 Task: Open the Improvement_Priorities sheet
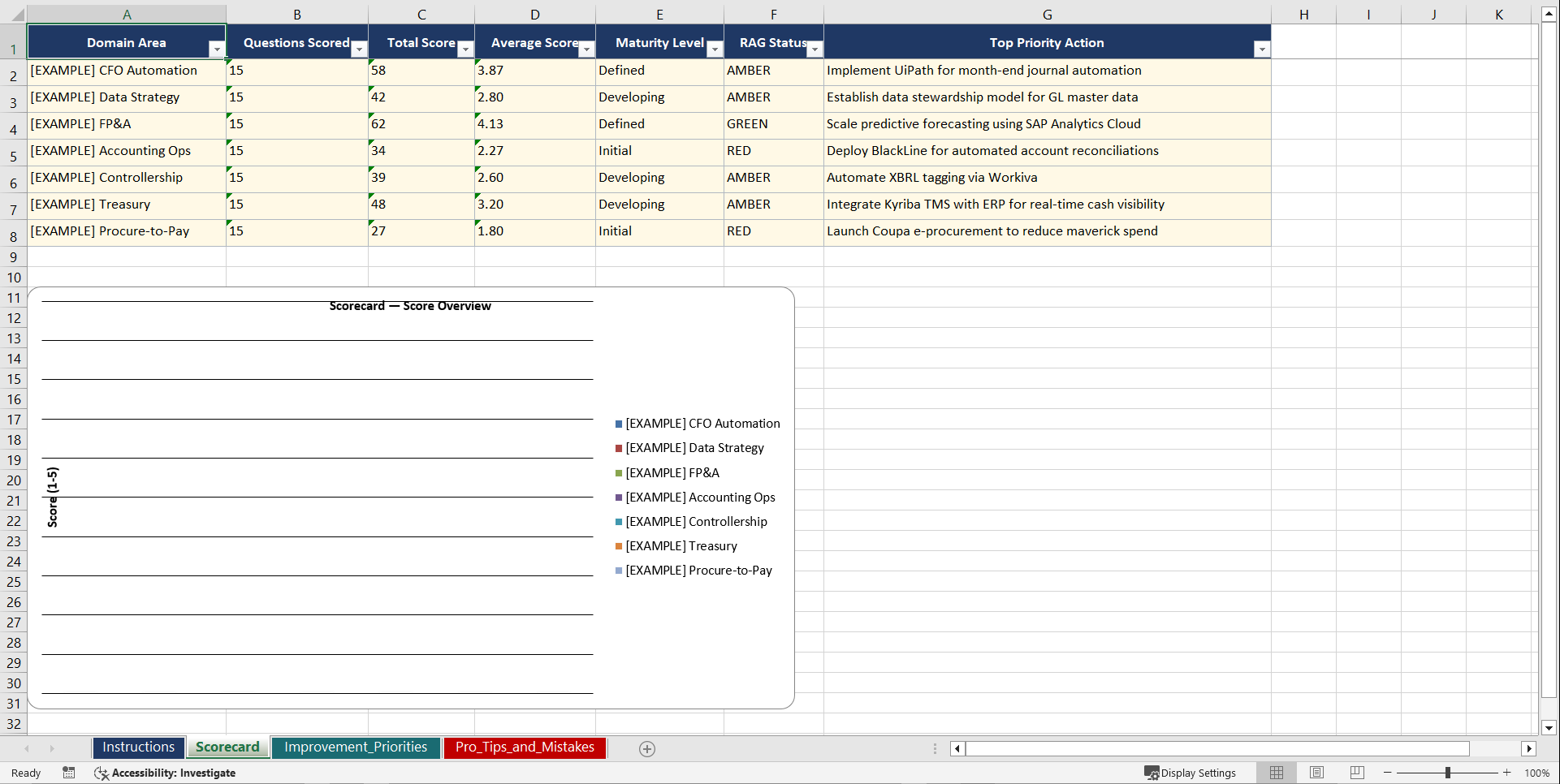356,747
